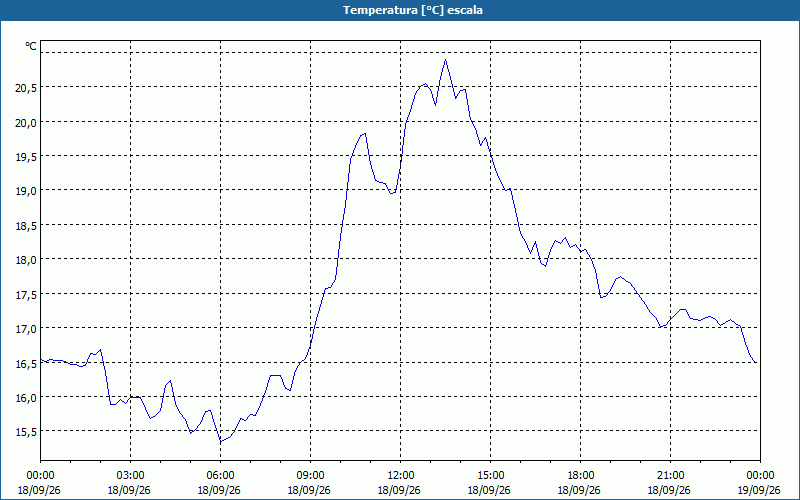Image resolution: width=800 pixels, height=500 pixels.
Task: Click the Temperatura [°C] escala title bar
Action: 400,10
